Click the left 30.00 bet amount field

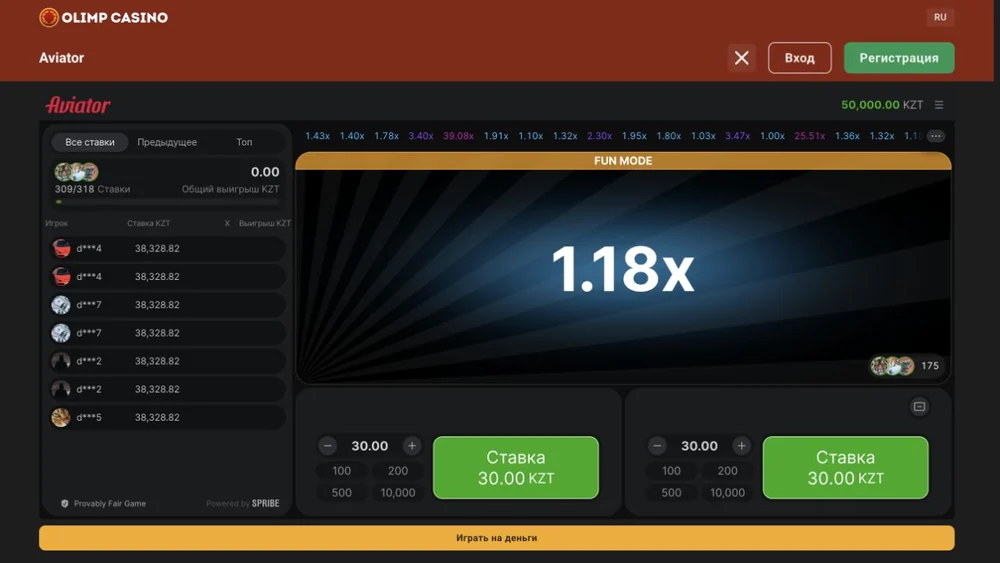(370, 446)
